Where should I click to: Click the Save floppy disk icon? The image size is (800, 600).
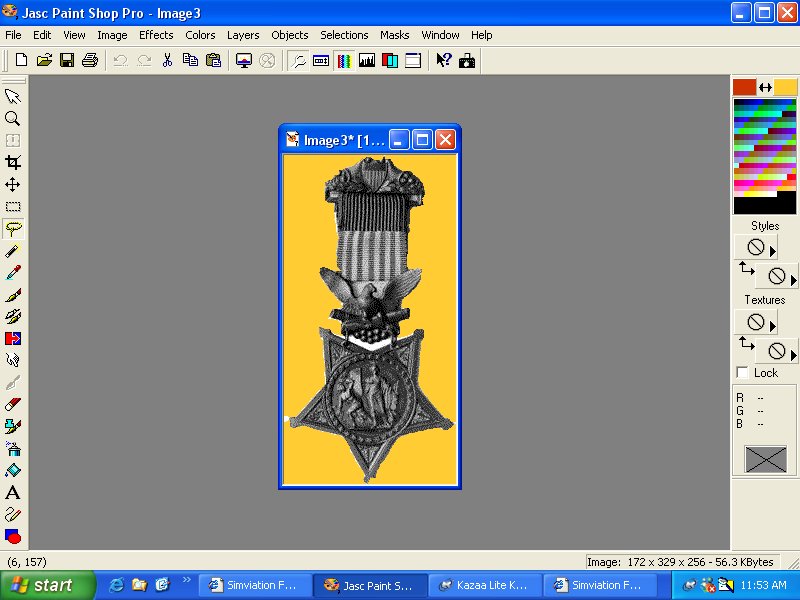tap(67, 60)
